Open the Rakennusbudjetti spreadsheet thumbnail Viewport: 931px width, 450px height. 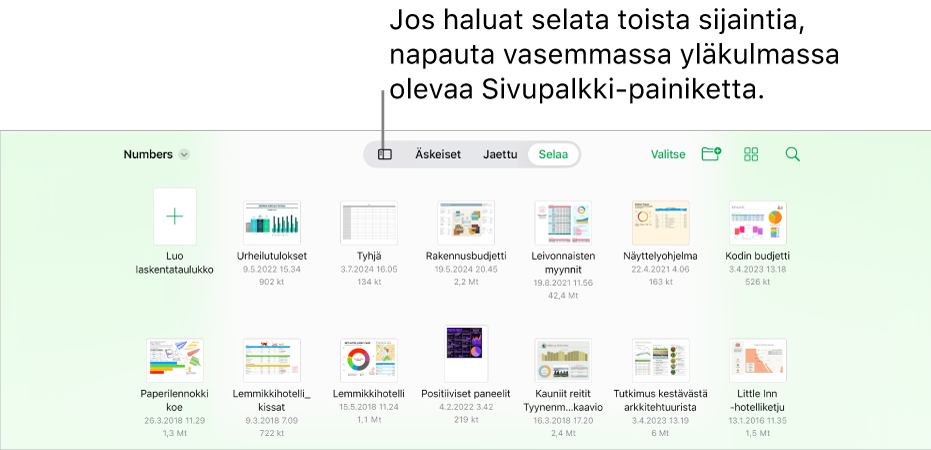click(466, 223)
